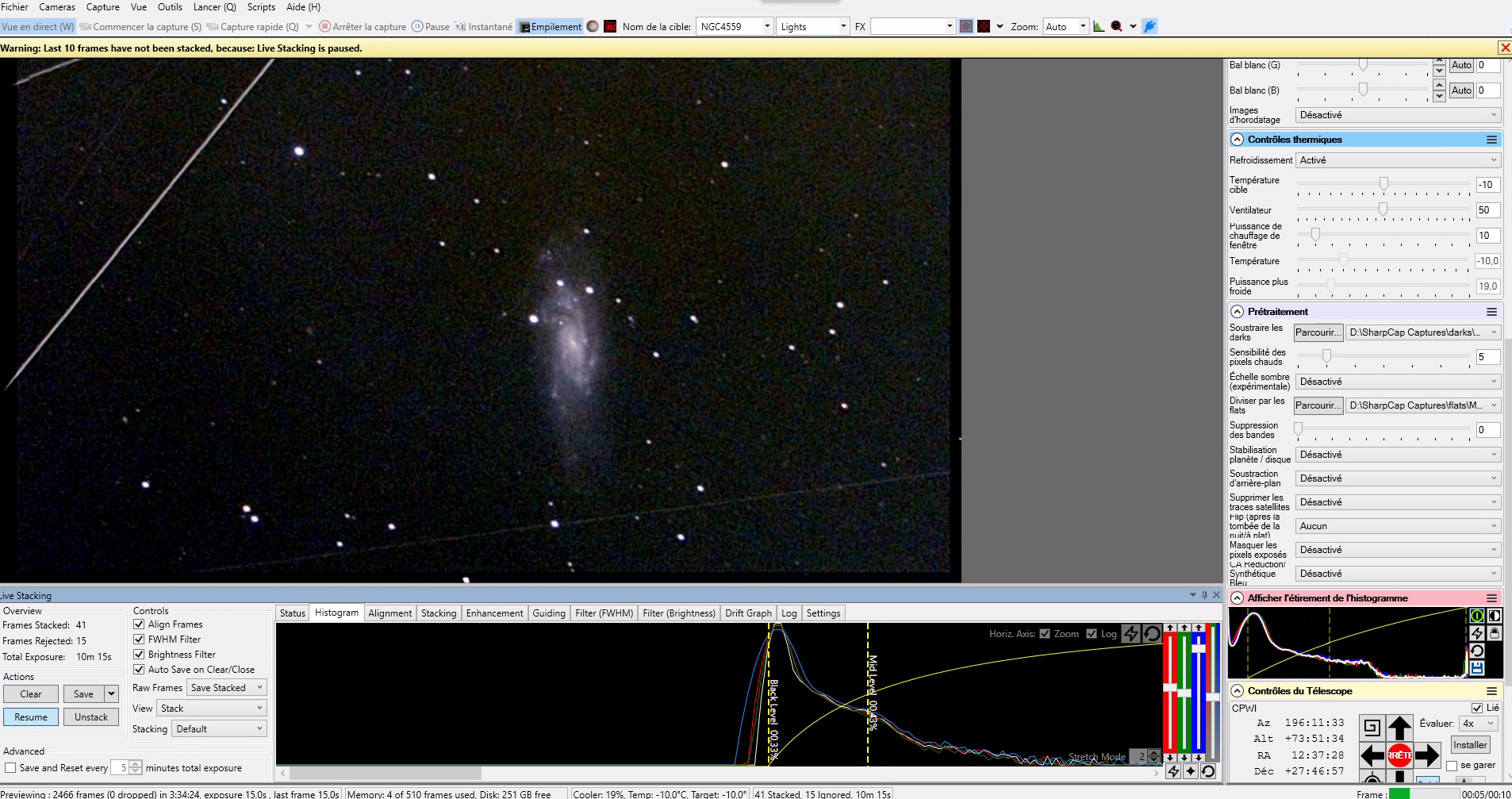Toggle Horiz. Axis Zoom checkbox
The image size is (1512, 799).
click(x=1045, y=633)
